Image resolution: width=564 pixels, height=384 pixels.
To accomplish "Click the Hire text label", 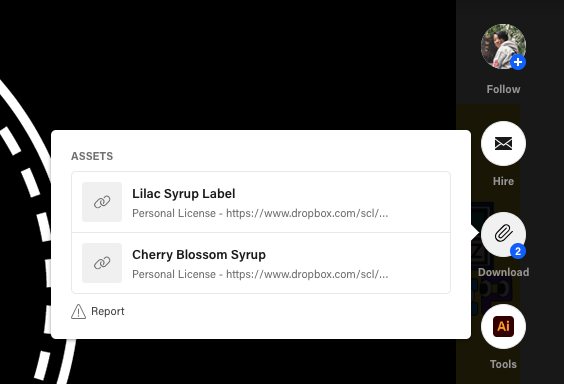I will click(503, 181).
